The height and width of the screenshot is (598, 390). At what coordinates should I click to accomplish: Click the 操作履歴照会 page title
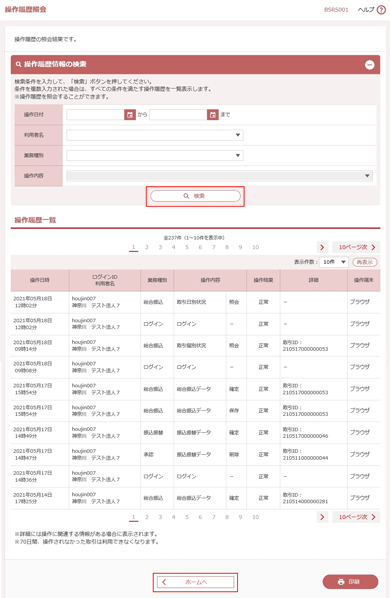pos(26,10)
